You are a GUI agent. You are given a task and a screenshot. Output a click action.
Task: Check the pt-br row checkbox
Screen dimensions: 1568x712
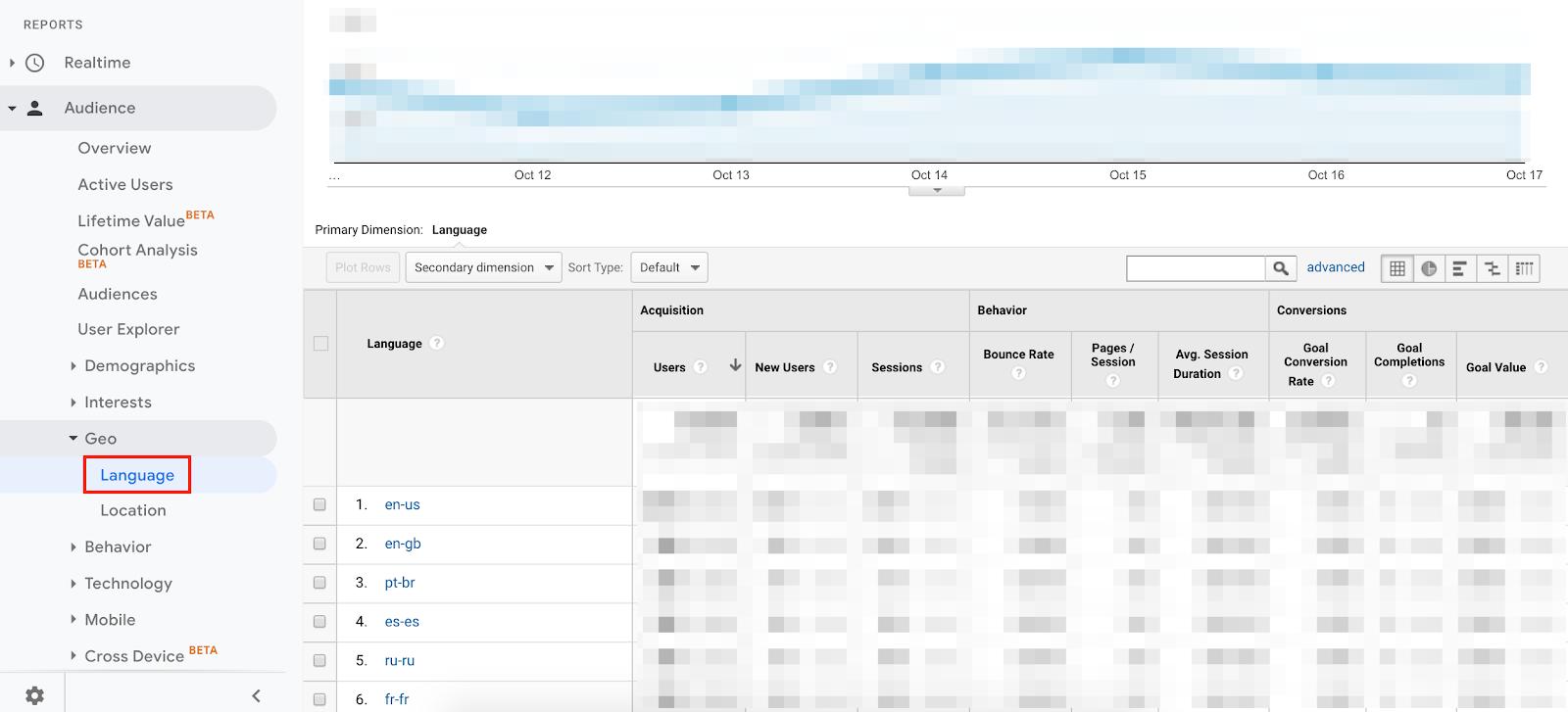[x=319, y=583]
